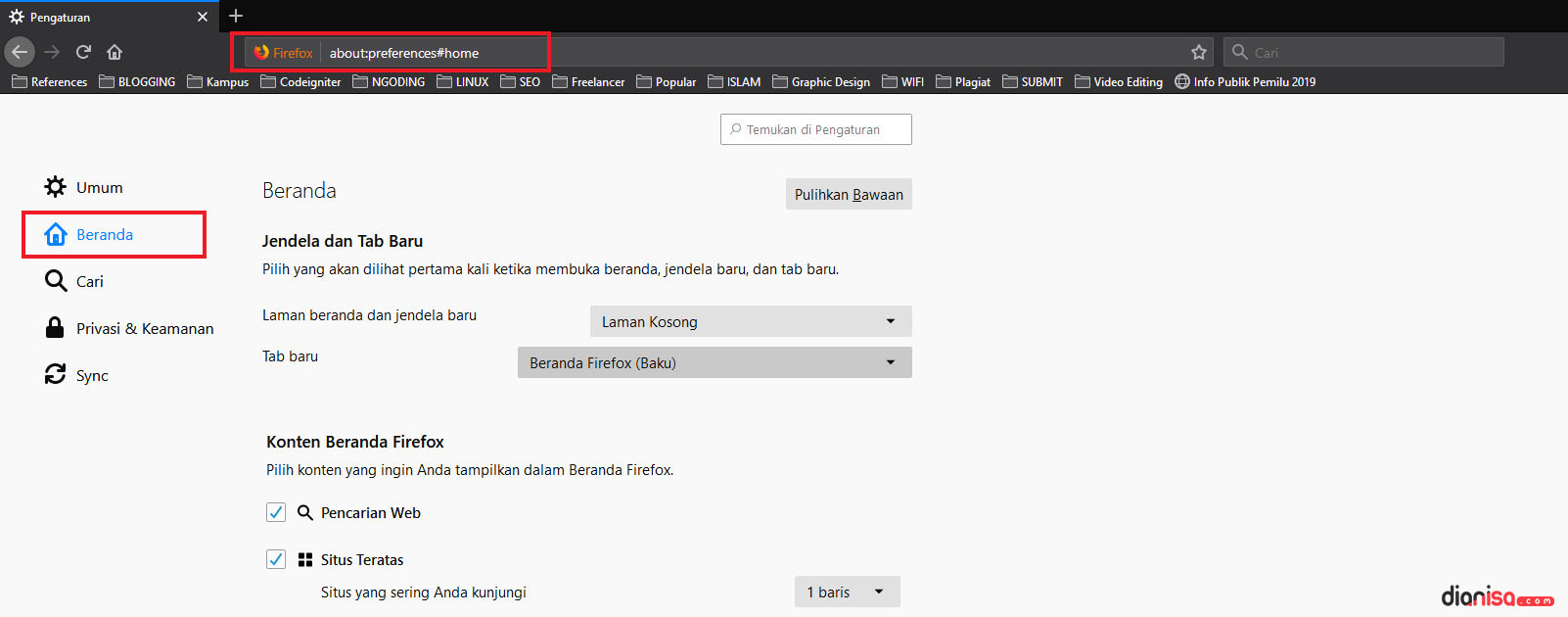Expand the Laman Kosong dropdown
The height and width of the screenshot is (617, 1568).
point(751,321)
